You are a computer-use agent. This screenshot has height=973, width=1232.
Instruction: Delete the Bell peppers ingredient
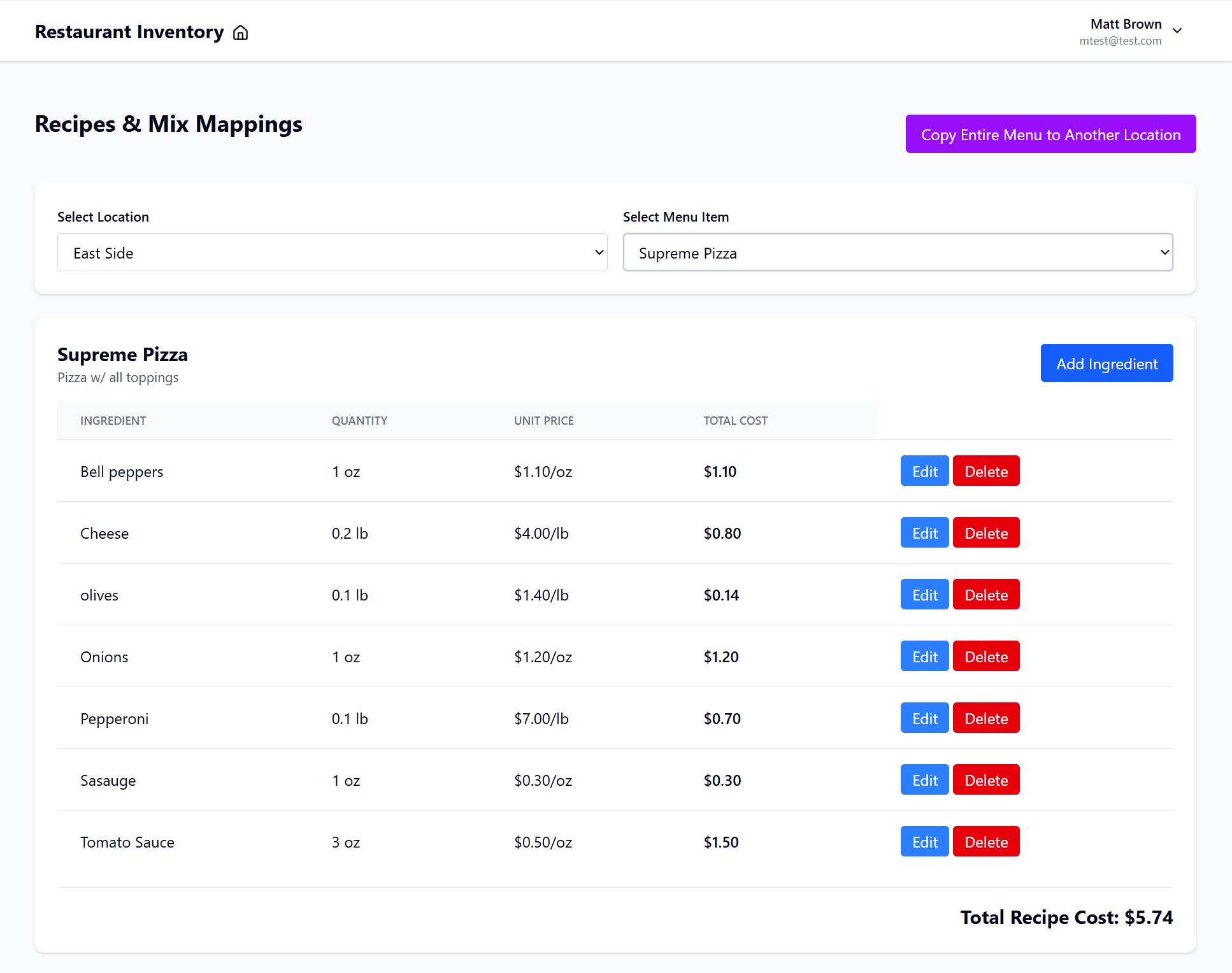tap(986, 471)
